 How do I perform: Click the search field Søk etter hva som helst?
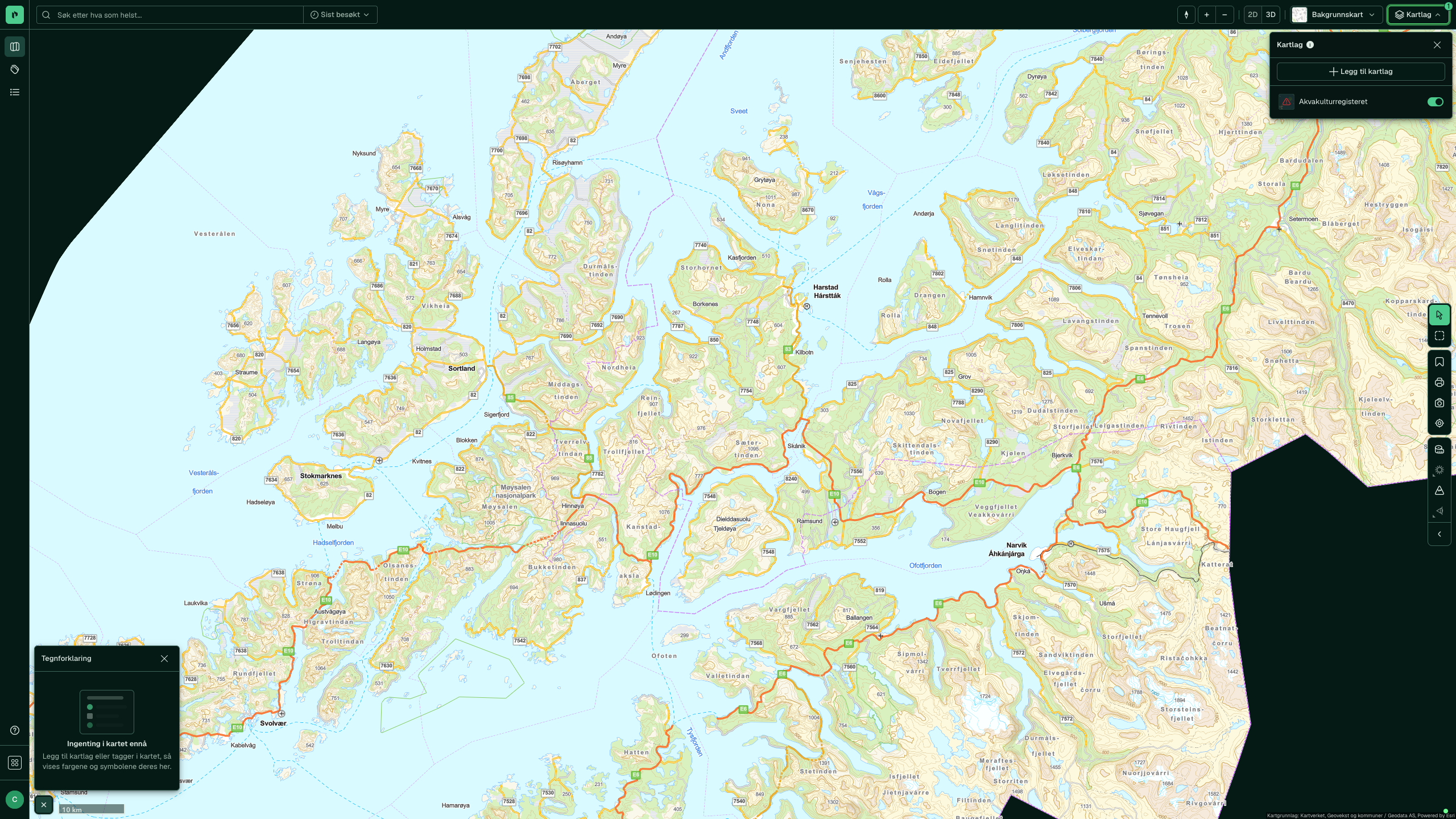click(x=171, y=15)
